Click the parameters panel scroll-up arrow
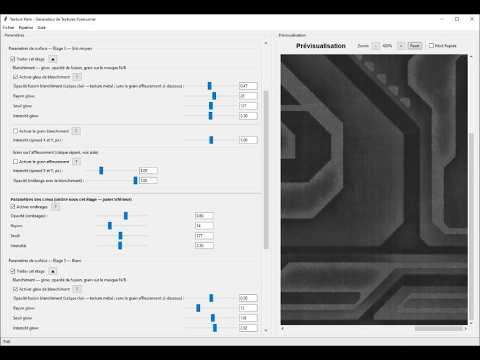This screenshot has height=360, width=480. point(266,43)
